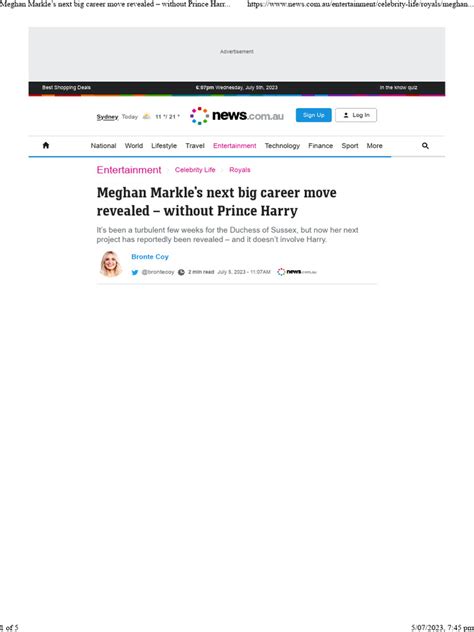
Task: Open the Celebrity Life breadcrumb link
Action: click(195, 170)
